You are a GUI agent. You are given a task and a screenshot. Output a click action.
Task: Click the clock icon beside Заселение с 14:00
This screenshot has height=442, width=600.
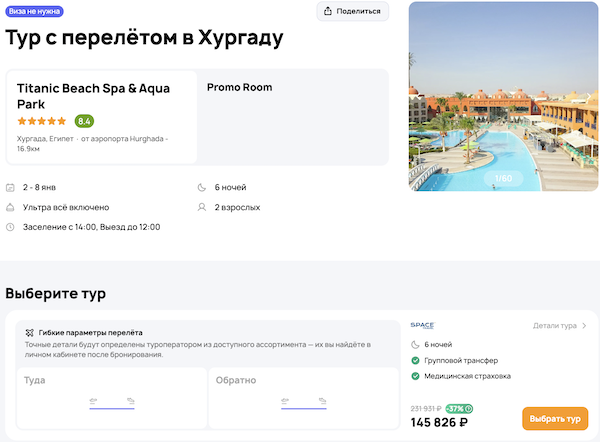point(10,227)
